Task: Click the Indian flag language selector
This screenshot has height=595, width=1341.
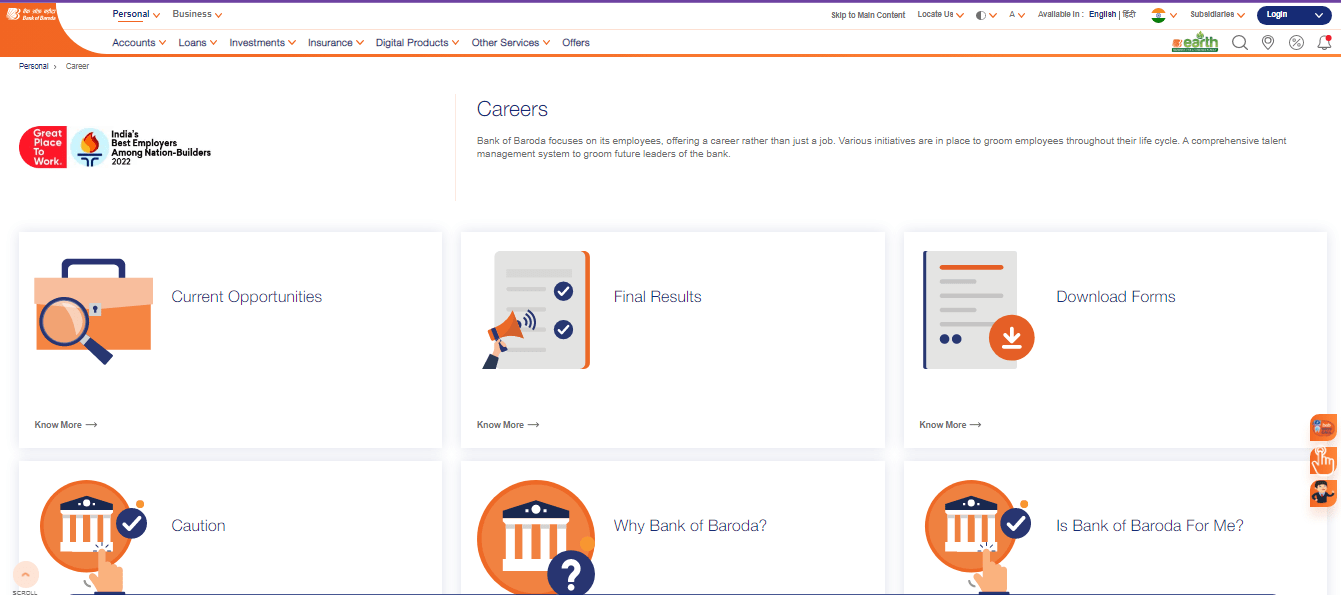Action: pos(1160,14)
